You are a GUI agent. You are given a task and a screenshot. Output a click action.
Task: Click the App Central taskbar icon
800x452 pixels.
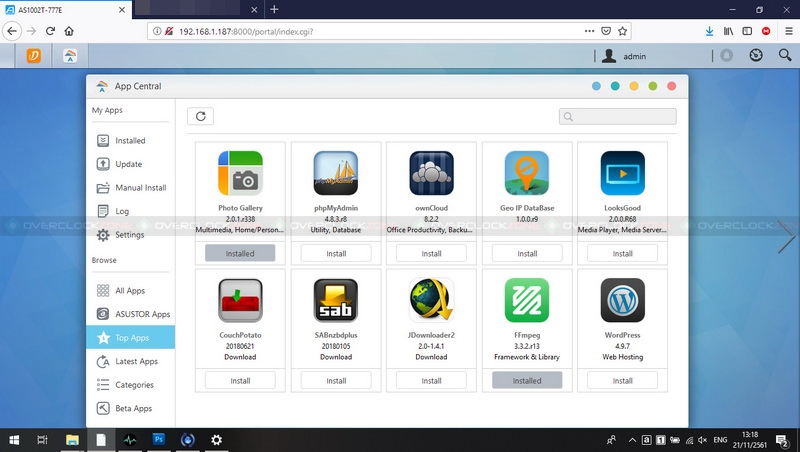(70, 56)
